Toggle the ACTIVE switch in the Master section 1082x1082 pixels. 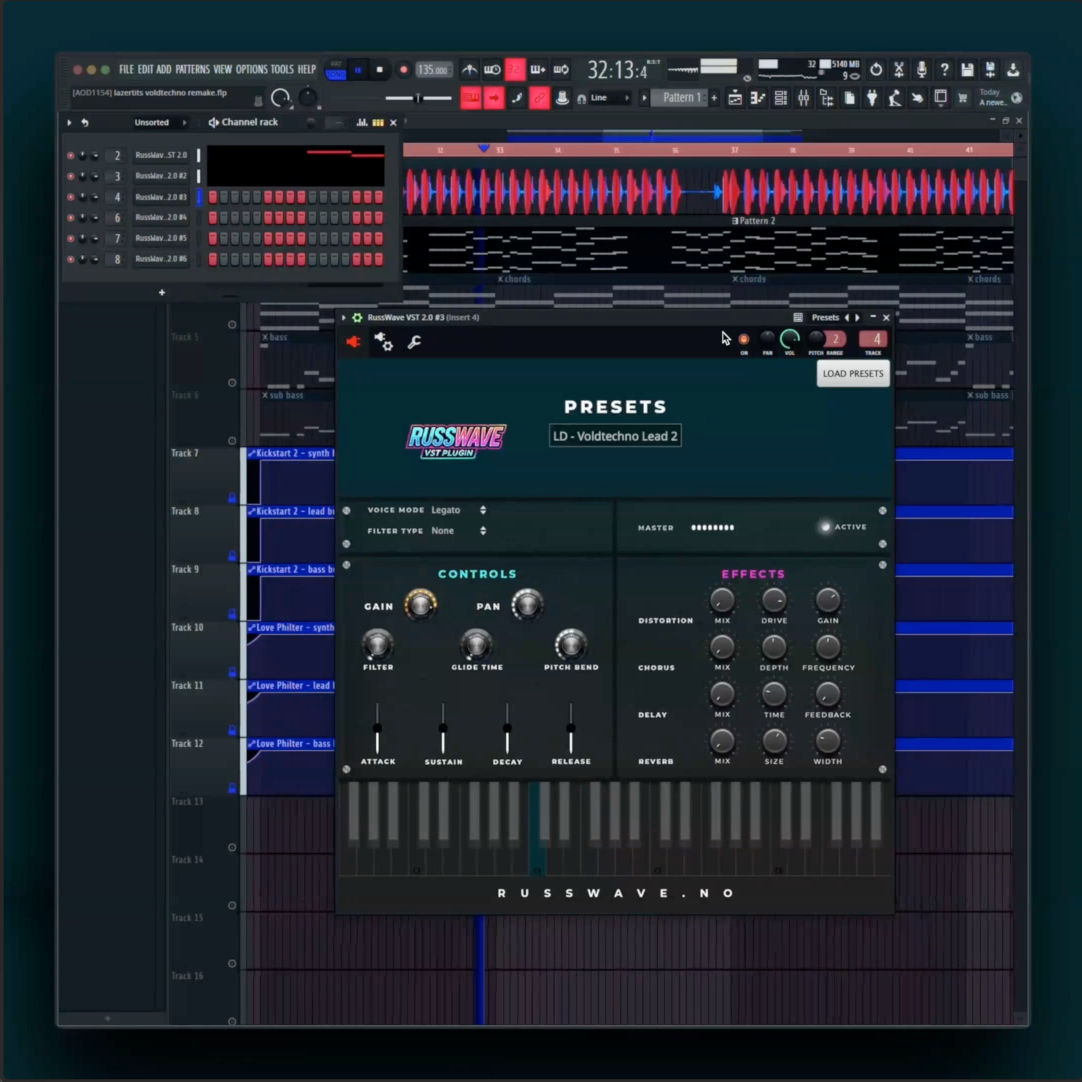point(825,527)
